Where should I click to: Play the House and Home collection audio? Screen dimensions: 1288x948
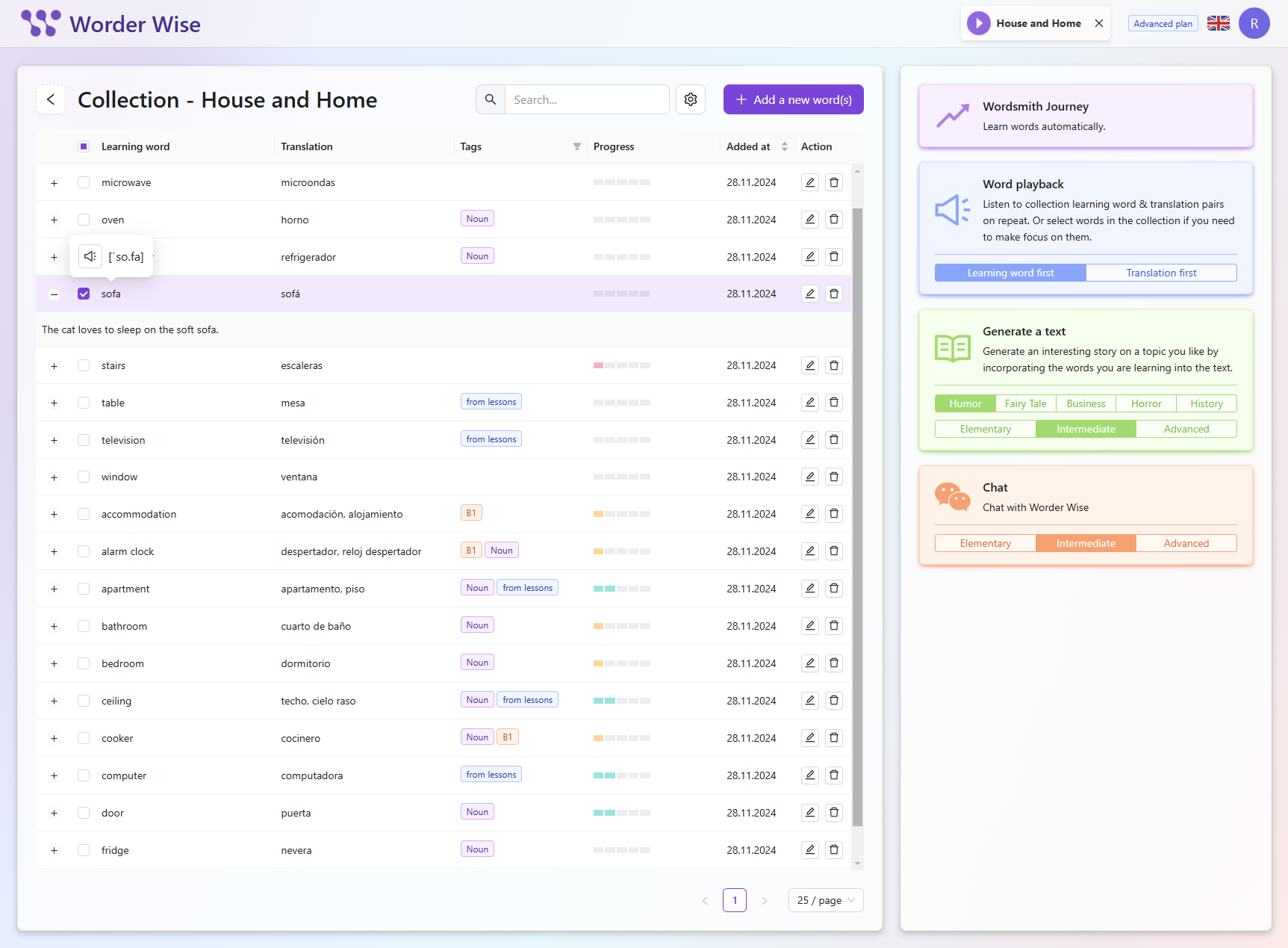pos(978,23)
